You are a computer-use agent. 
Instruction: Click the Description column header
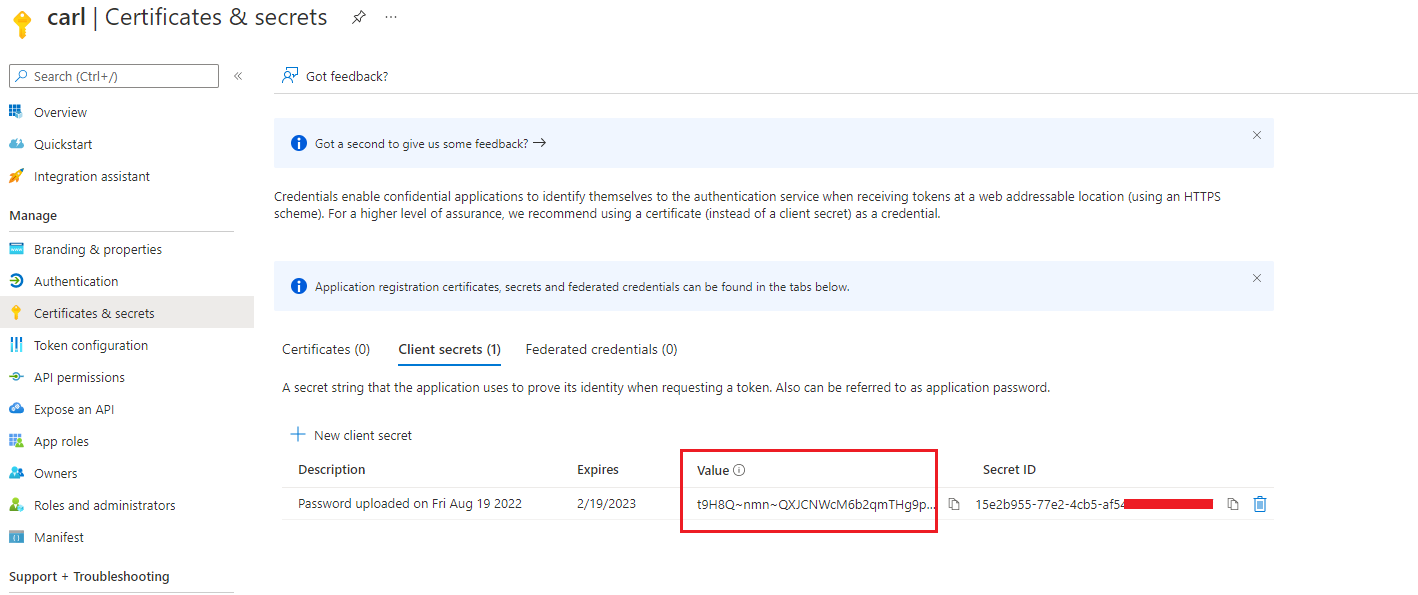coord(332,469)
